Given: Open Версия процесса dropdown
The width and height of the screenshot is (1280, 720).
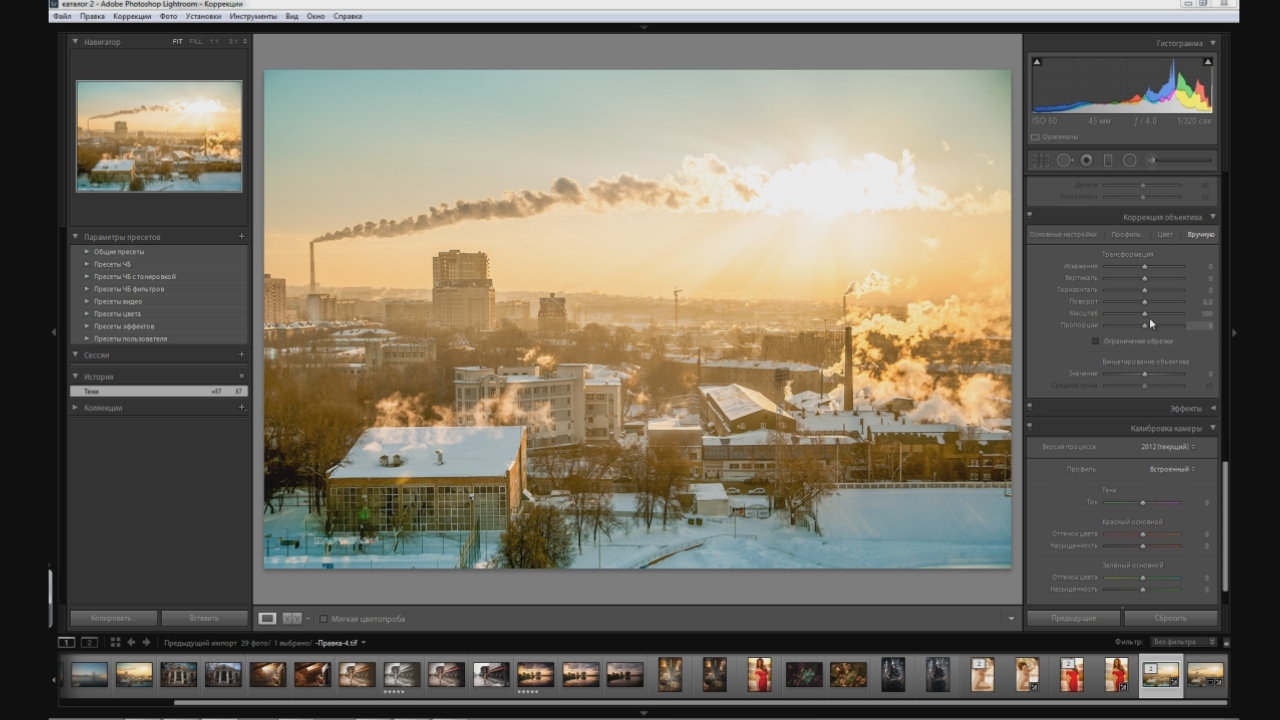Looking at the screenshot, I should tap(1170, 447).
